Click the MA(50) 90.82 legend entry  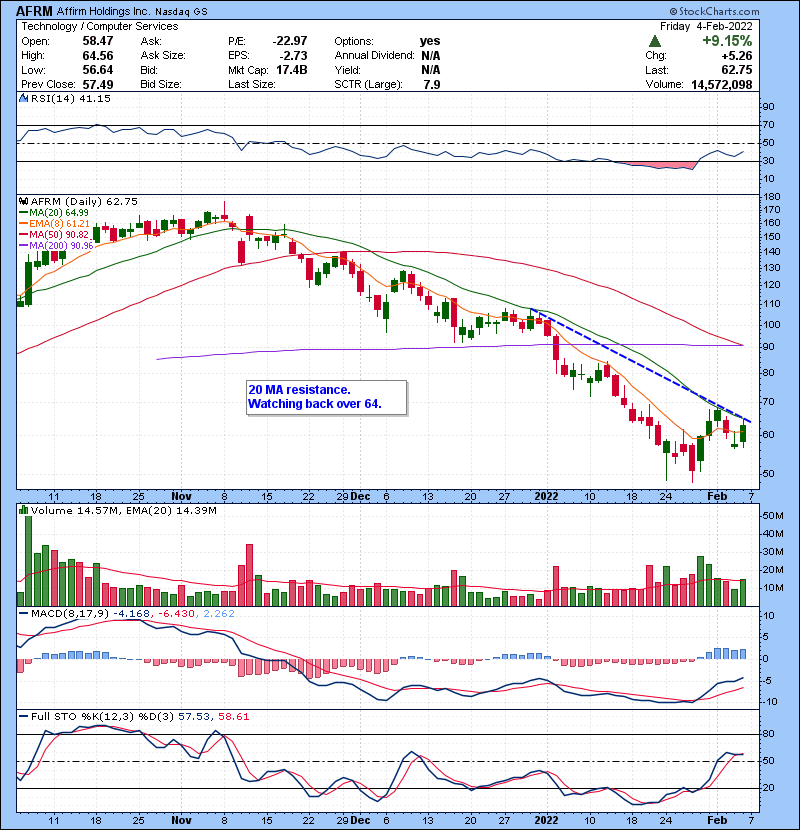[59, 234]
